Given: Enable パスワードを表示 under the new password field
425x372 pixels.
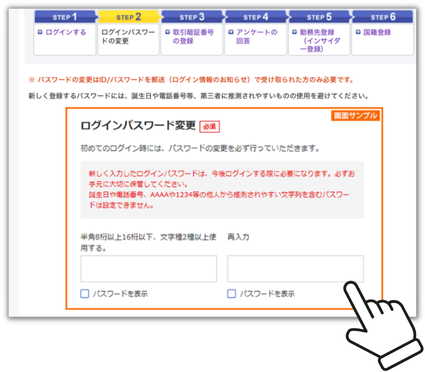Looking at the screenshot, I should [x=85, y=294].
